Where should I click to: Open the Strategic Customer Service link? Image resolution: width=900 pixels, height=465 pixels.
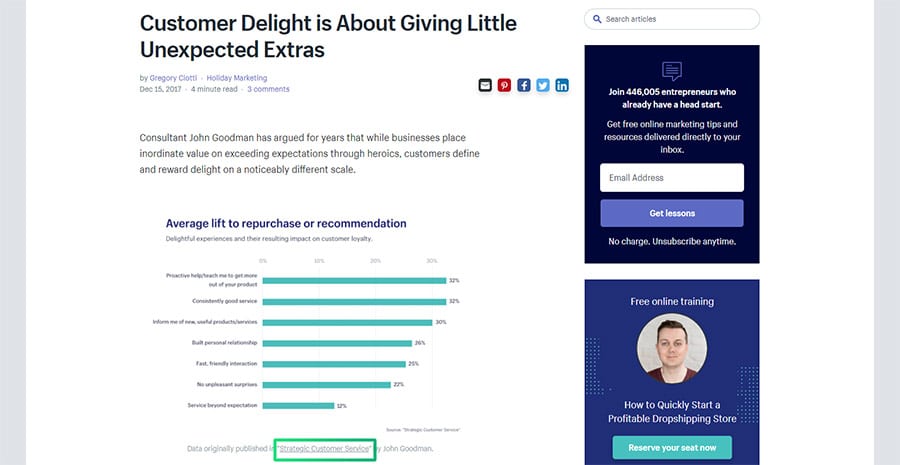point(325,449)
